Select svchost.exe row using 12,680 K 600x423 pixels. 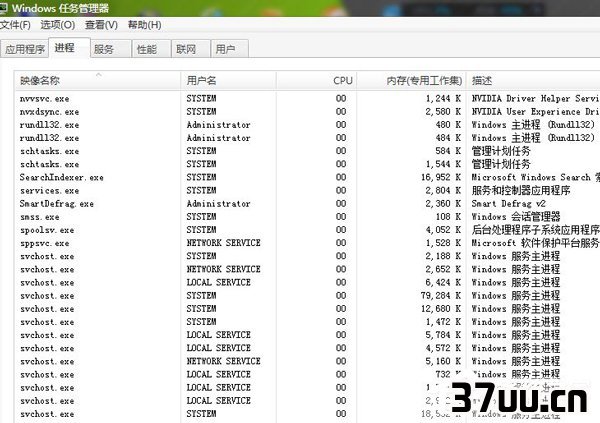coord(308,309)
